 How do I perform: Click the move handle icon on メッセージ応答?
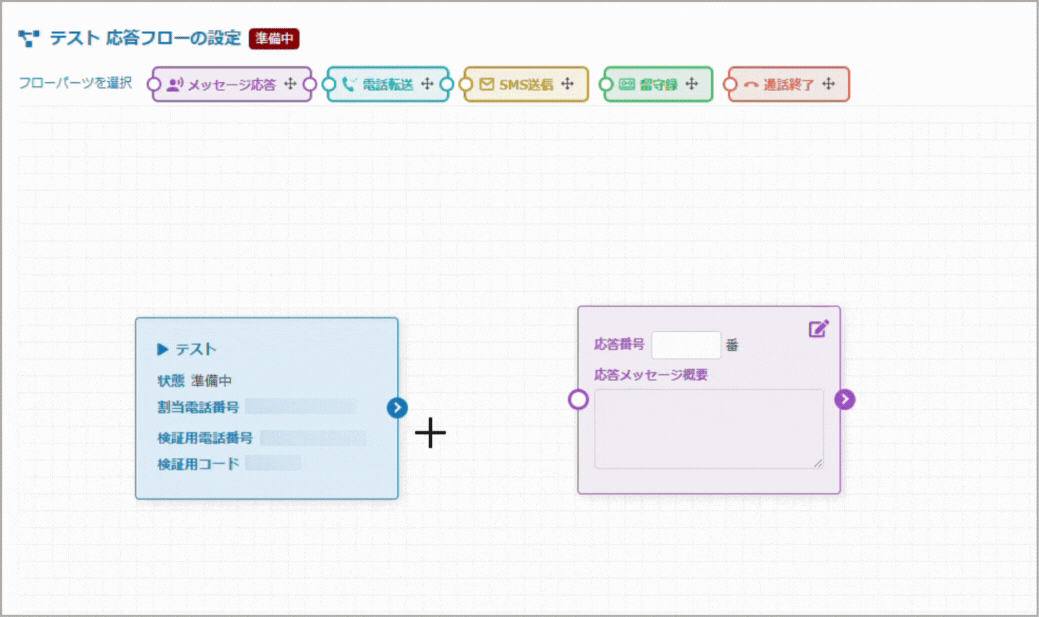coord(290,84)
